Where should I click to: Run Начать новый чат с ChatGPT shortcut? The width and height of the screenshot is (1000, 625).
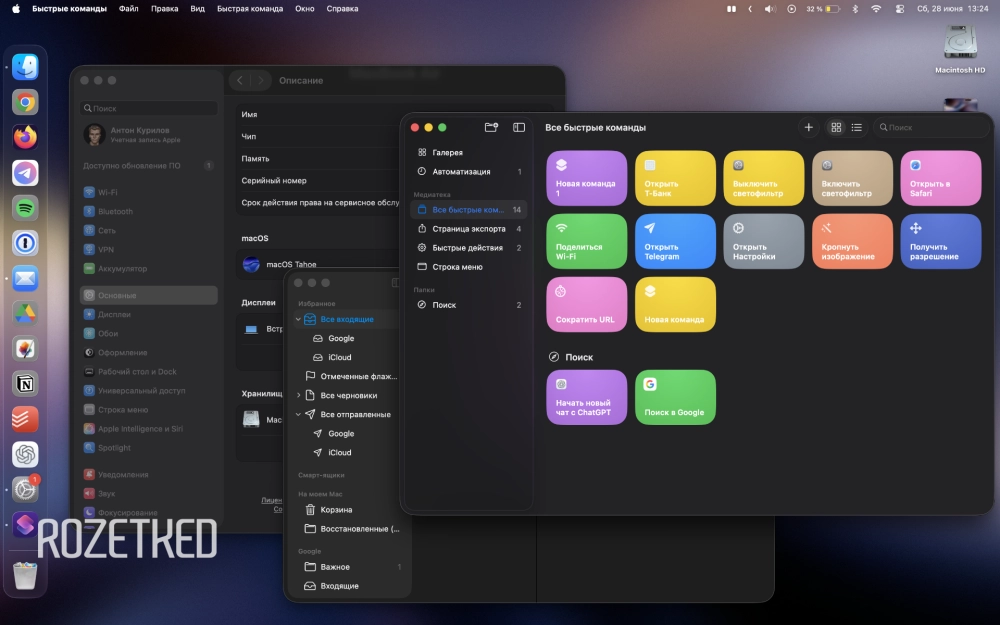[x=587, y=397]
